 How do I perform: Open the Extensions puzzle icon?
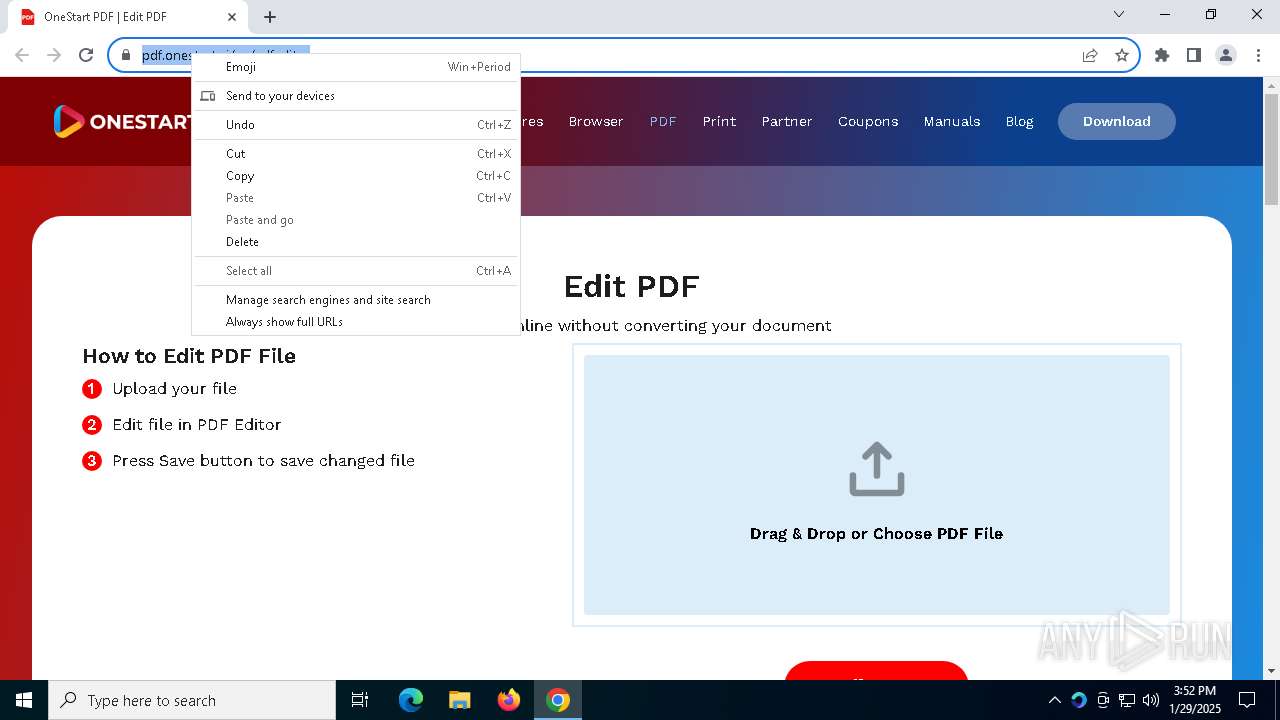coord(1162,55)
